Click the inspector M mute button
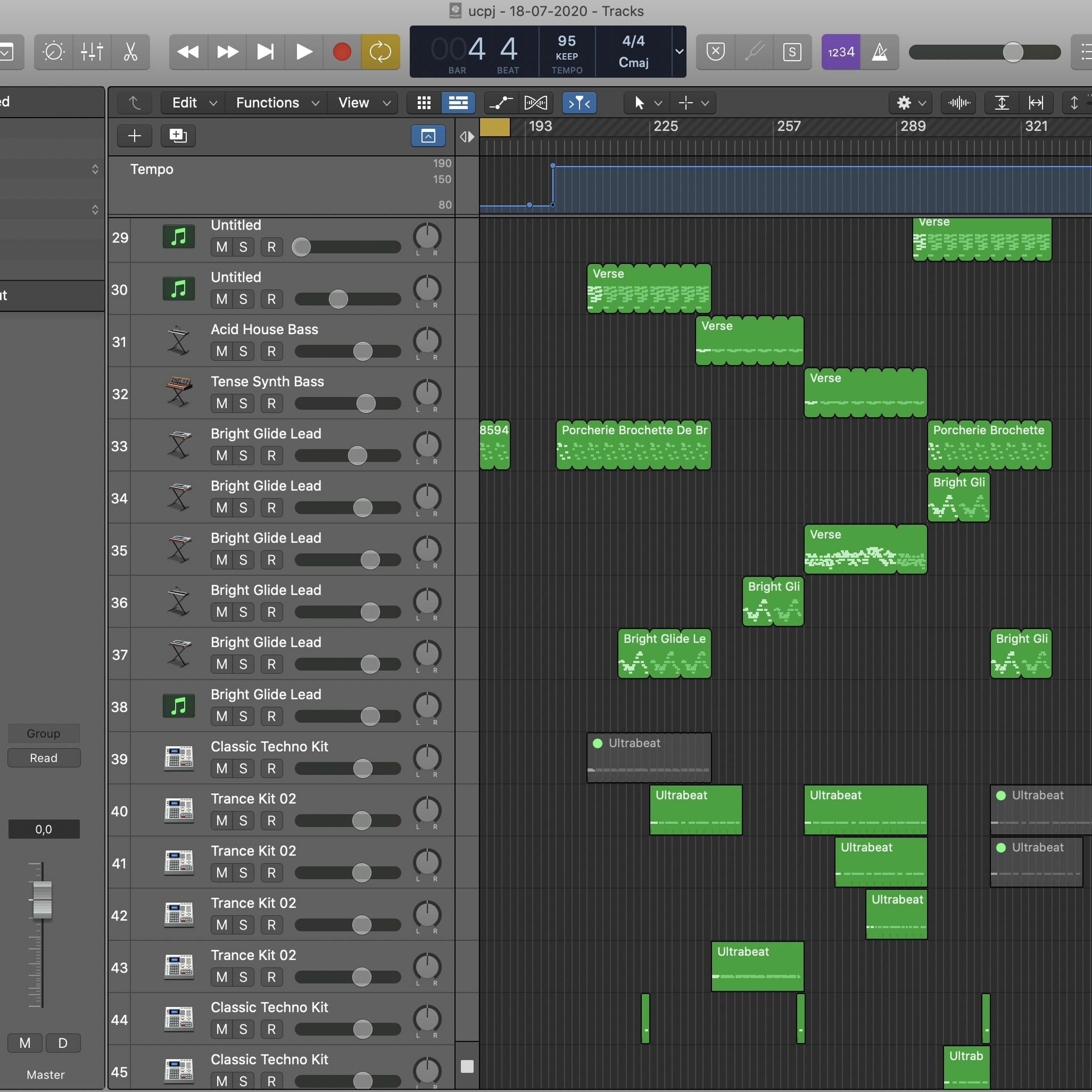The image size is (1092, 1092). (25, 1043)
